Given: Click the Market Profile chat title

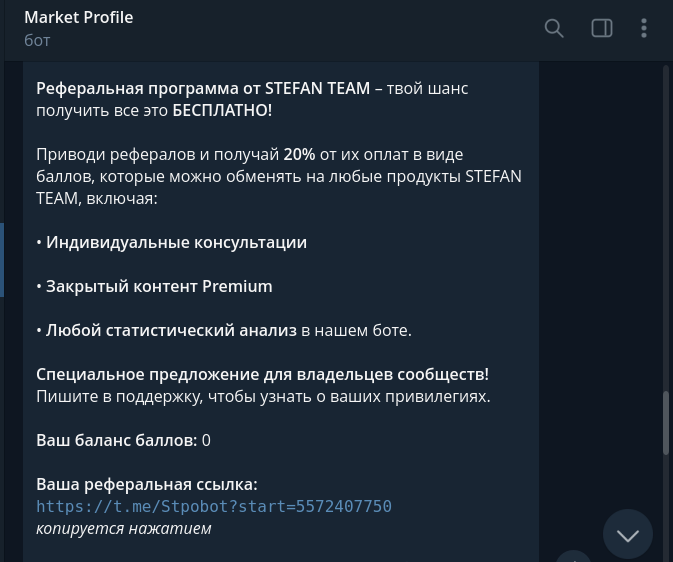Looking at the screenshot, I should pyautogui.click(x=79, y=17).
